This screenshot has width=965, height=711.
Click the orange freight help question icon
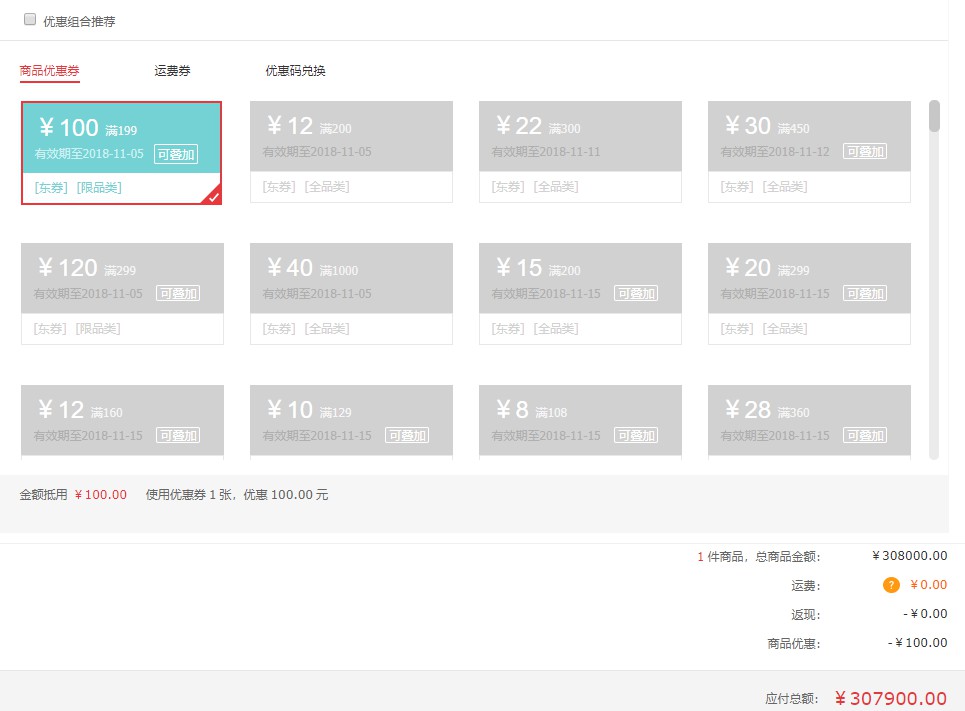891,585
